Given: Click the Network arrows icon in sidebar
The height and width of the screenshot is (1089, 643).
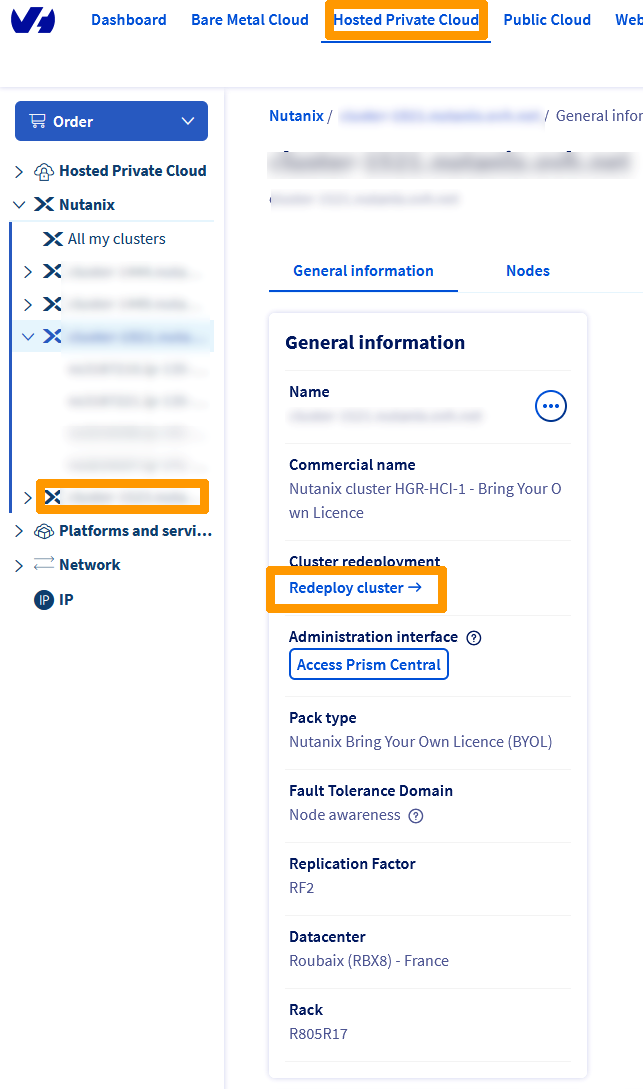Looking at the screenshot, I should coord(42,564).
